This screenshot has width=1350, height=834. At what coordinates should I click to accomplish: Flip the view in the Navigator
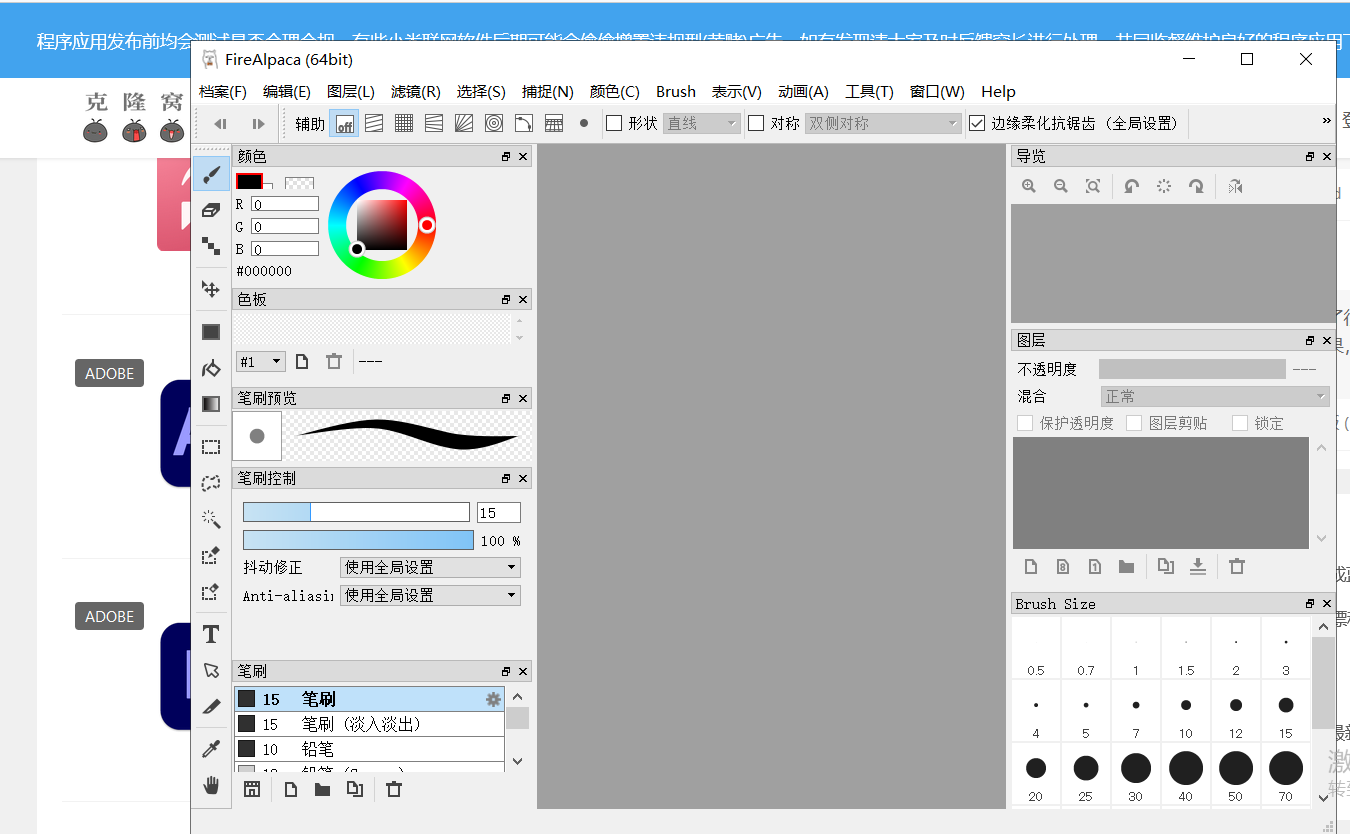[x=1236, y=186]
